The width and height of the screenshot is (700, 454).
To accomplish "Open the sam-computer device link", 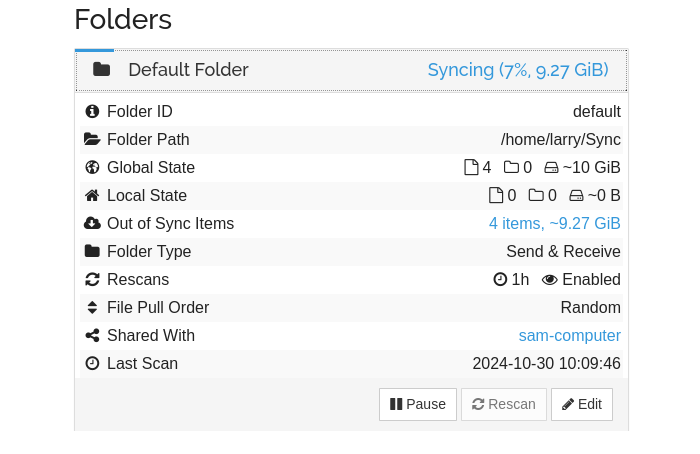I will [x=569, y=335].
